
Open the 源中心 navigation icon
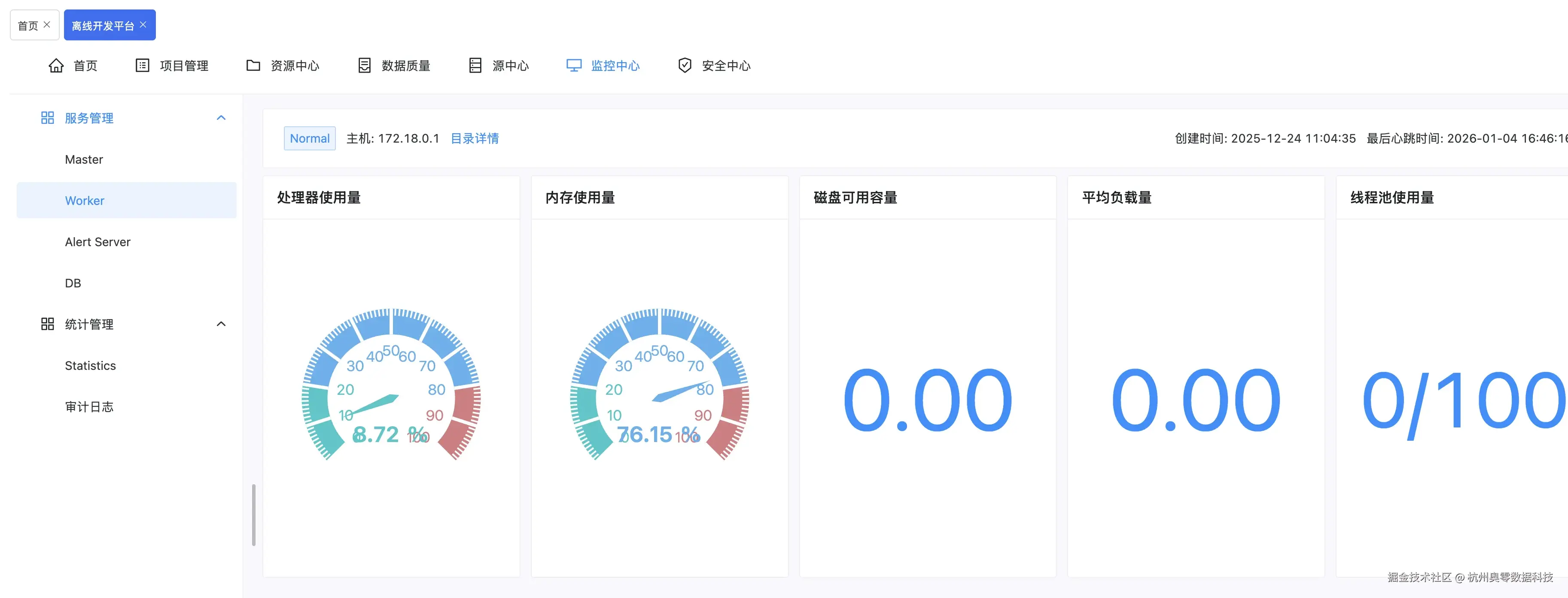(475, 65)
